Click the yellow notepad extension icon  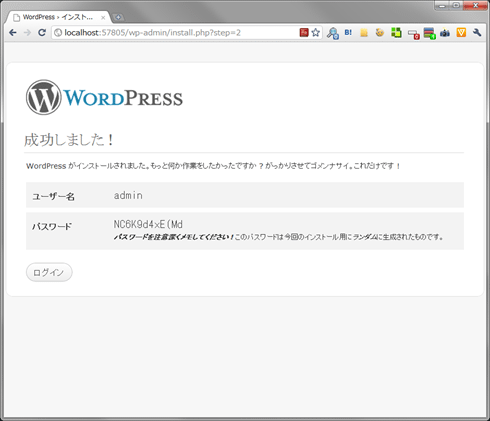364,33
